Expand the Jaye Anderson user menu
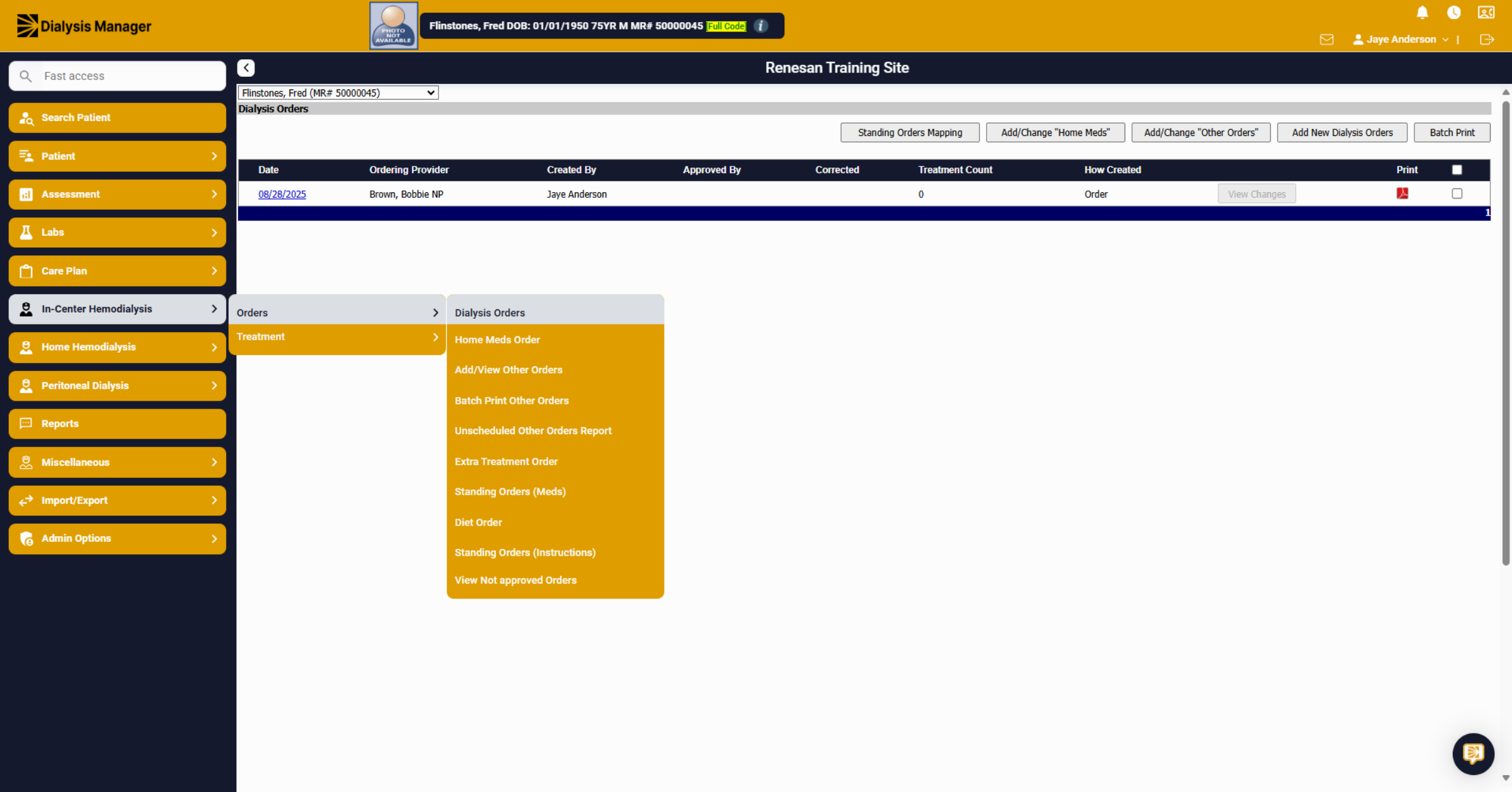This screenshot has height=792, width=1512. coord(1401,39)
